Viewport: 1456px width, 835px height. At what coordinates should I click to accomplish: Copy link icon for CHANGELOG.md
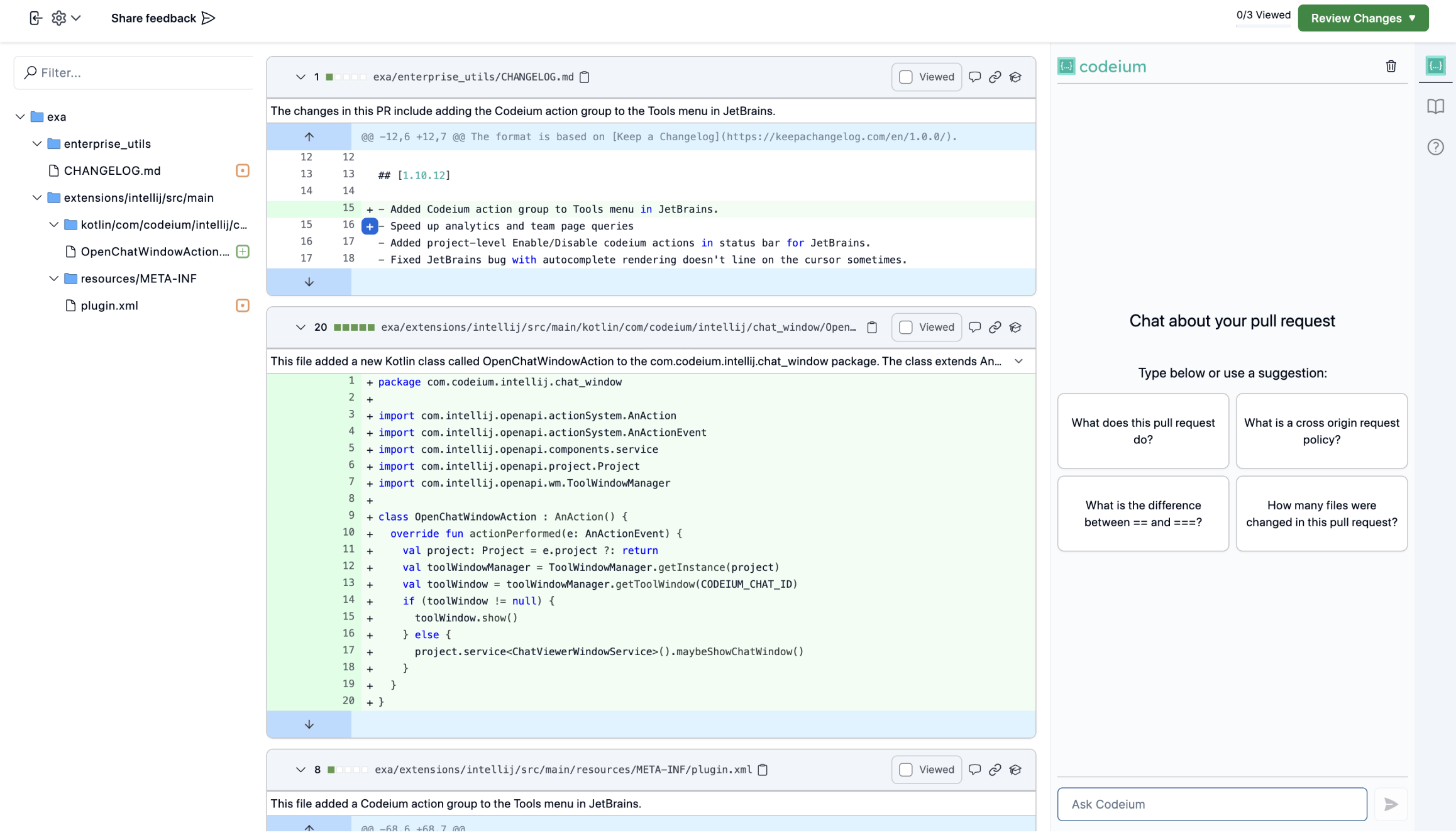995,77
